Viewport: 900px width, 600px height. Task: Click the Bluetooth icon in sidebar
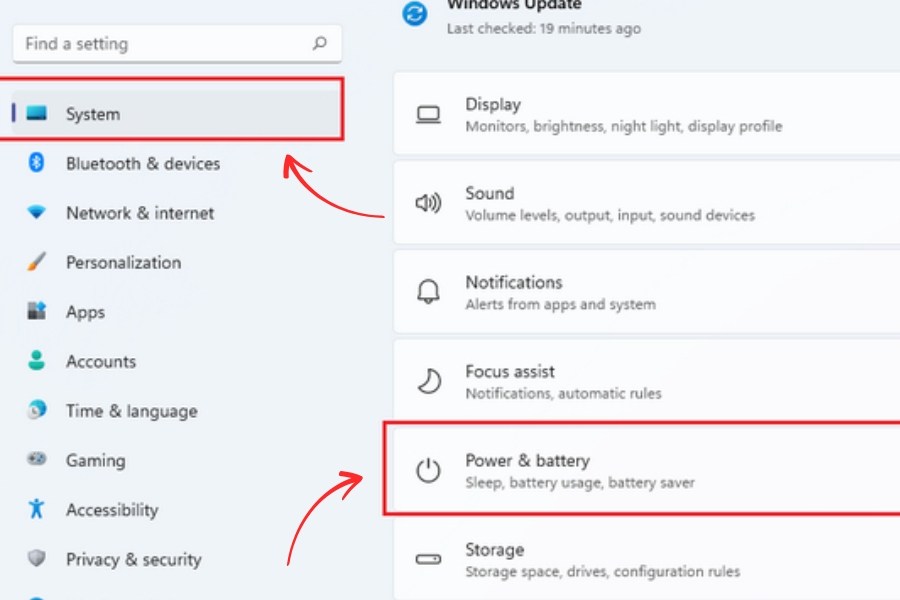37,163
